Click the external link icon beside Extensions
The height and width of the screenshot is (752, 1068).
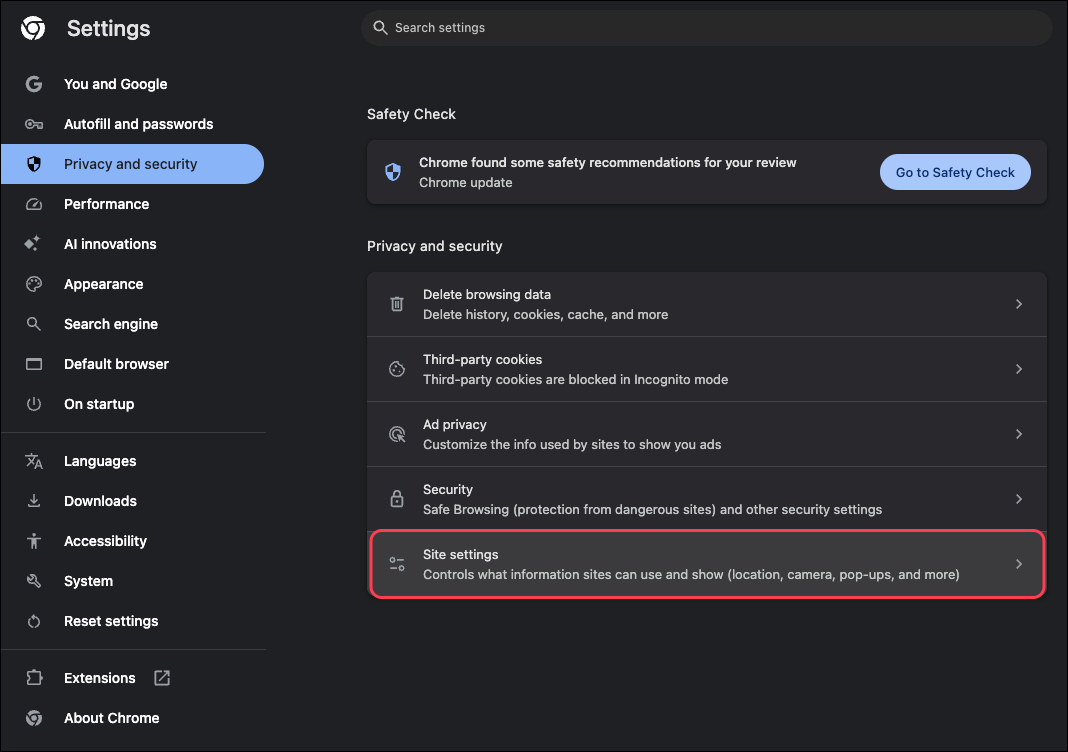pyautogui.click(x=162, y=678)
